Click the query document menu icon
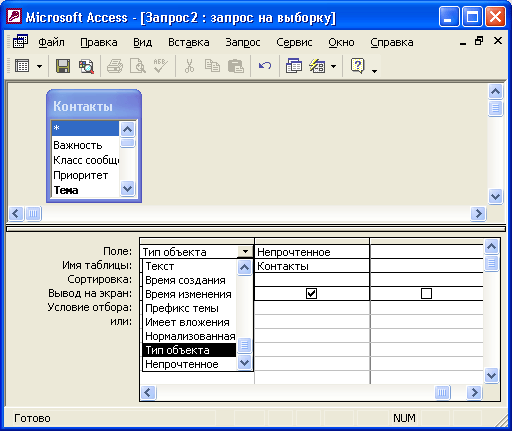Image resolution: width=512 pixels, height=431 pixels. coord(20,42)
